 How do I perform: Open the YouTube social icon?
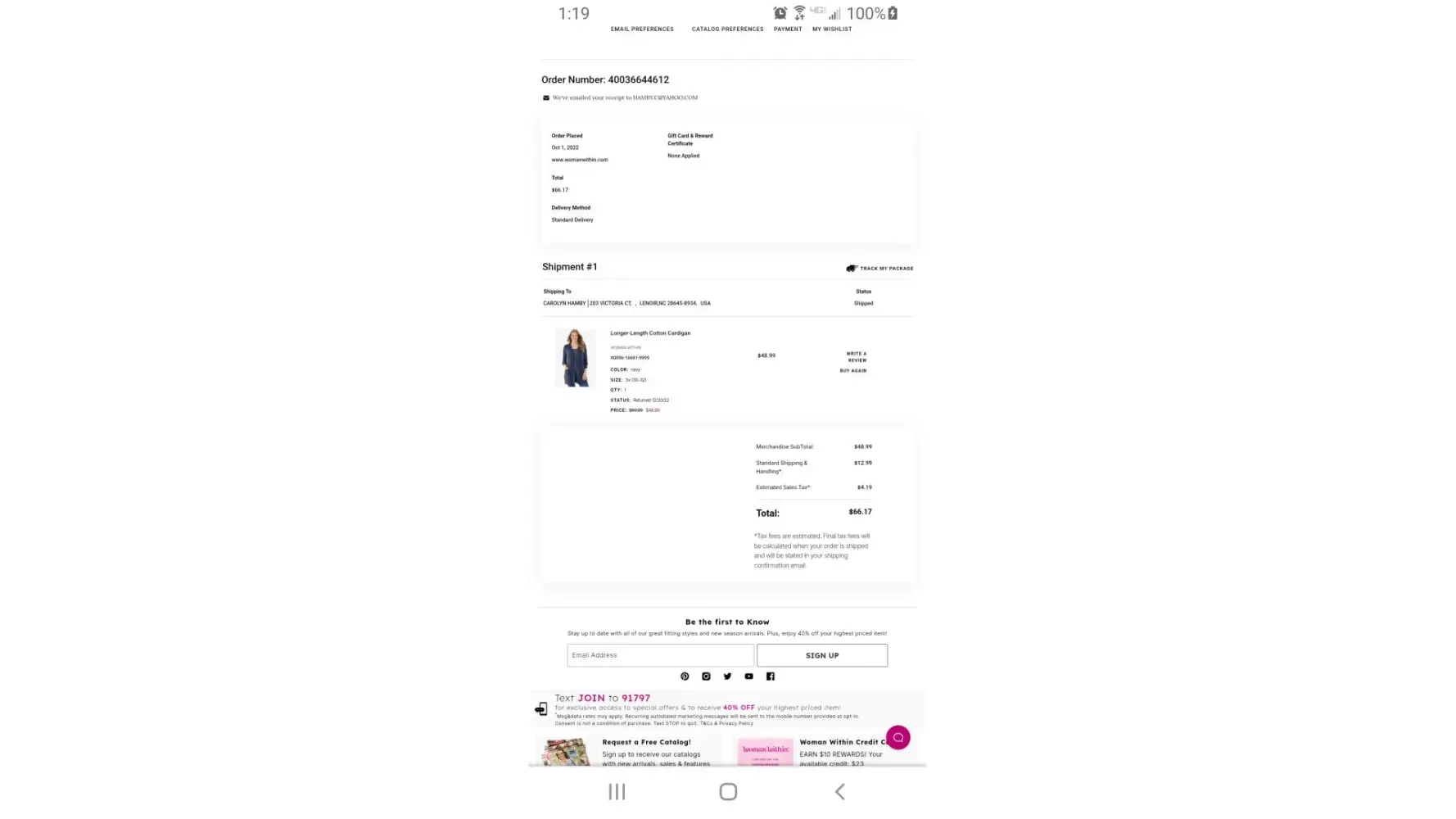[748, 676]
